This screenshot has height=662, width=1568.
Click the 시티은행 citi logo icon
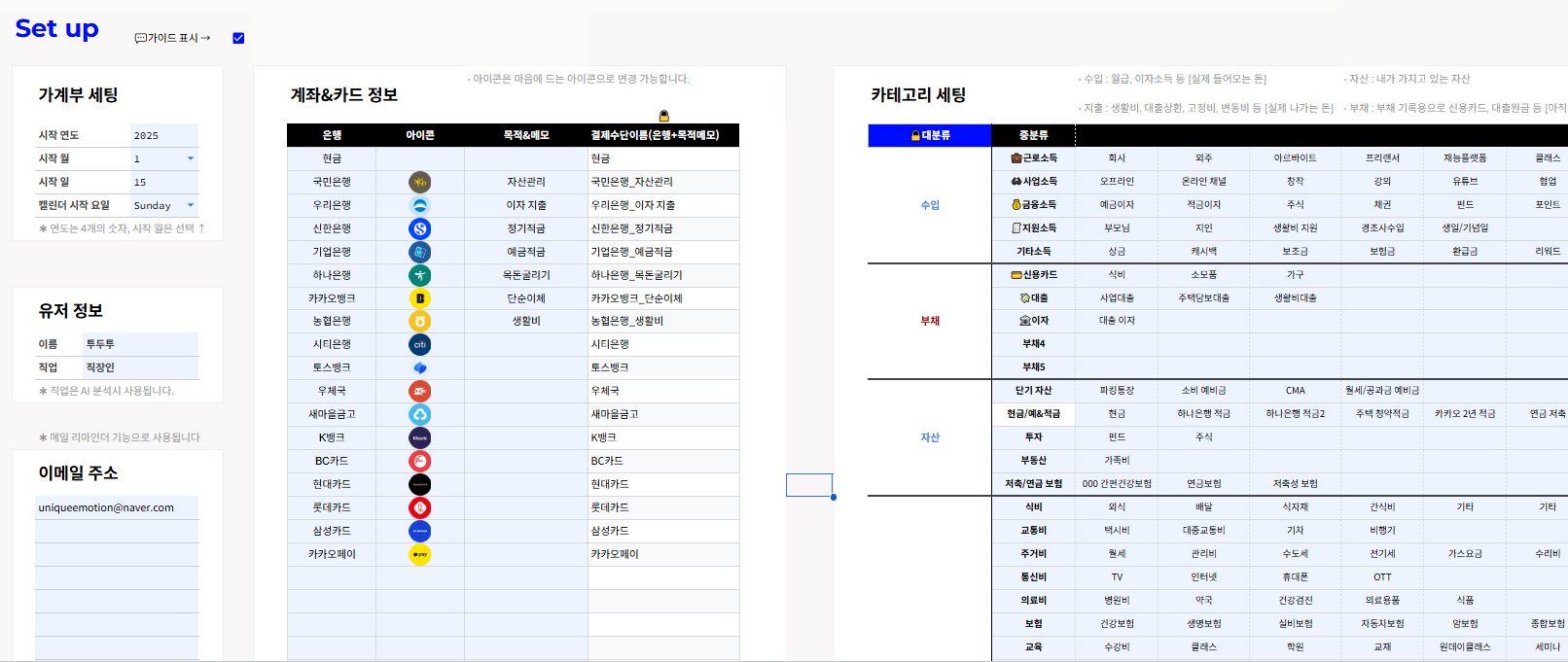pyautogui.click(x=420, y=344)
